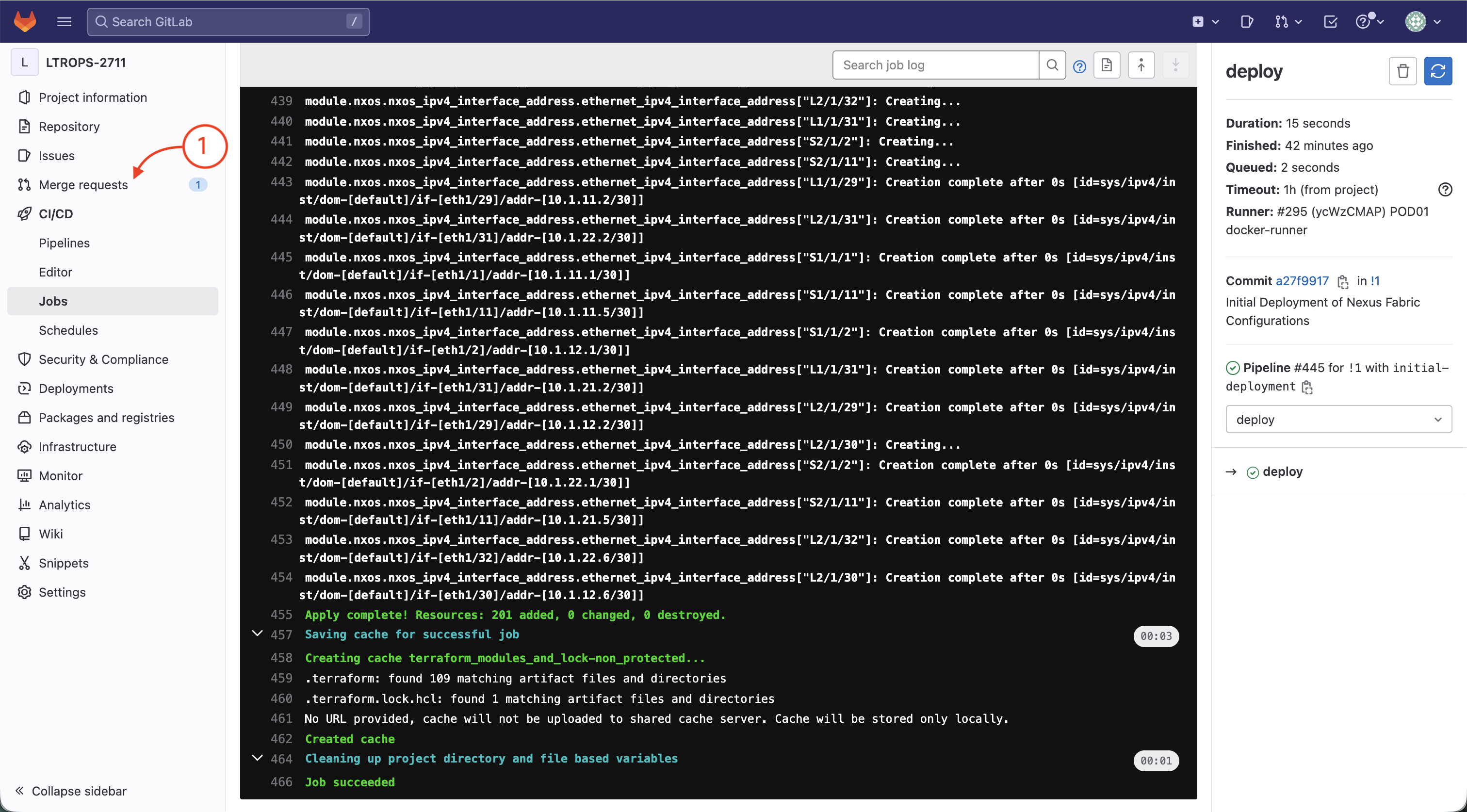Collapse the Cleaning up project directory section
1467x812 pixels.
point(258,758)
